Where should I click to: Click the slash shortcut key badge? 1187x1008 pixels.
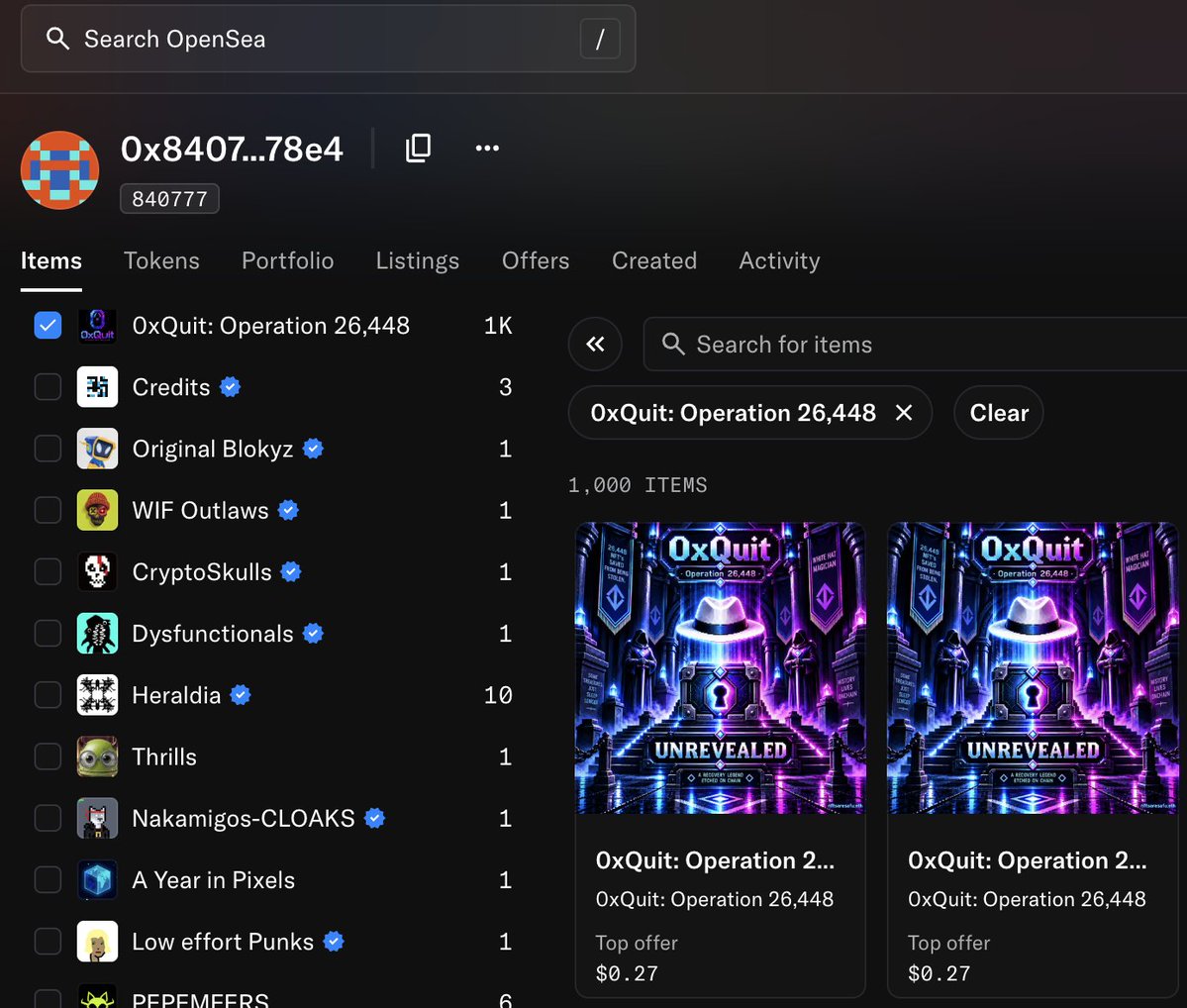click(x=600, y=39)
